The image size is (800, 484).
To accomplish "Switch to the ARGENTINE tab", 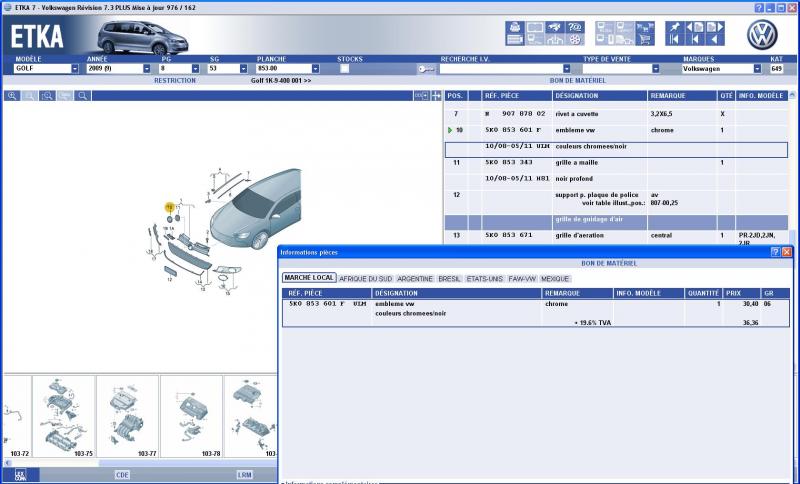I will (x=415, y=279).
